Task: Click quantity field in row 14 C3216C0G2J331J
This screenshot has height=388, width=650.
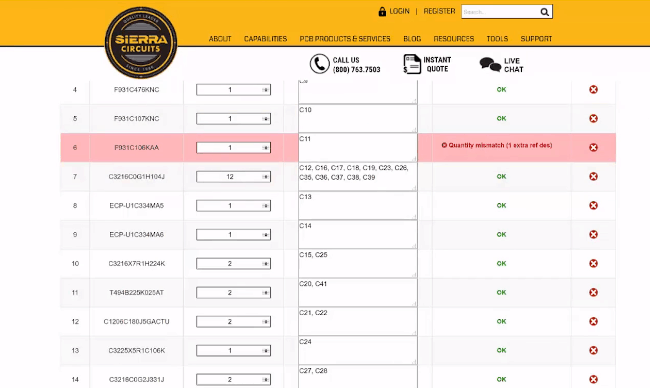Action: [x=233, y=380]
